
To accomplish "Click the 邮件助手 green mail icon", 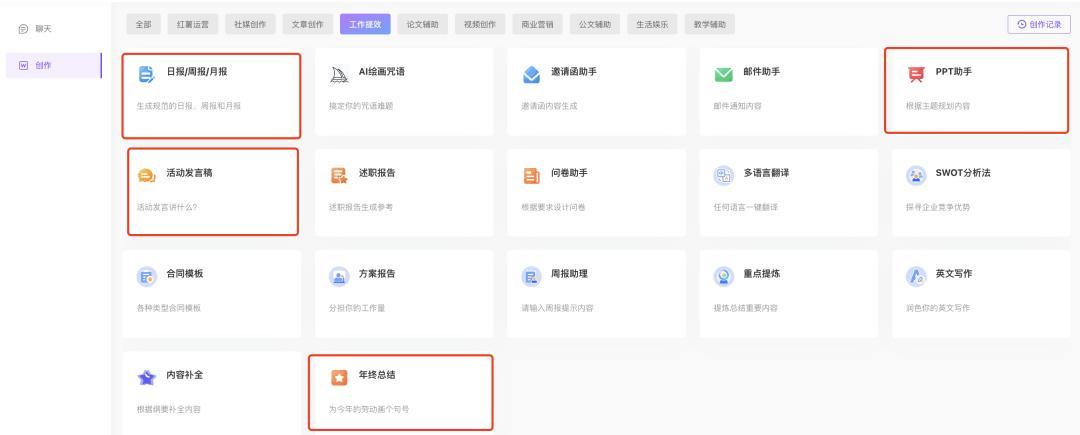I will pos(723,74).
